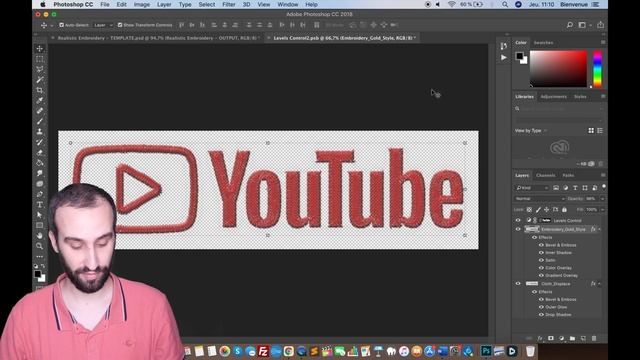640x360 pixels.
Task: Click the Actions play icon in the dock
Action: point(504,58)
